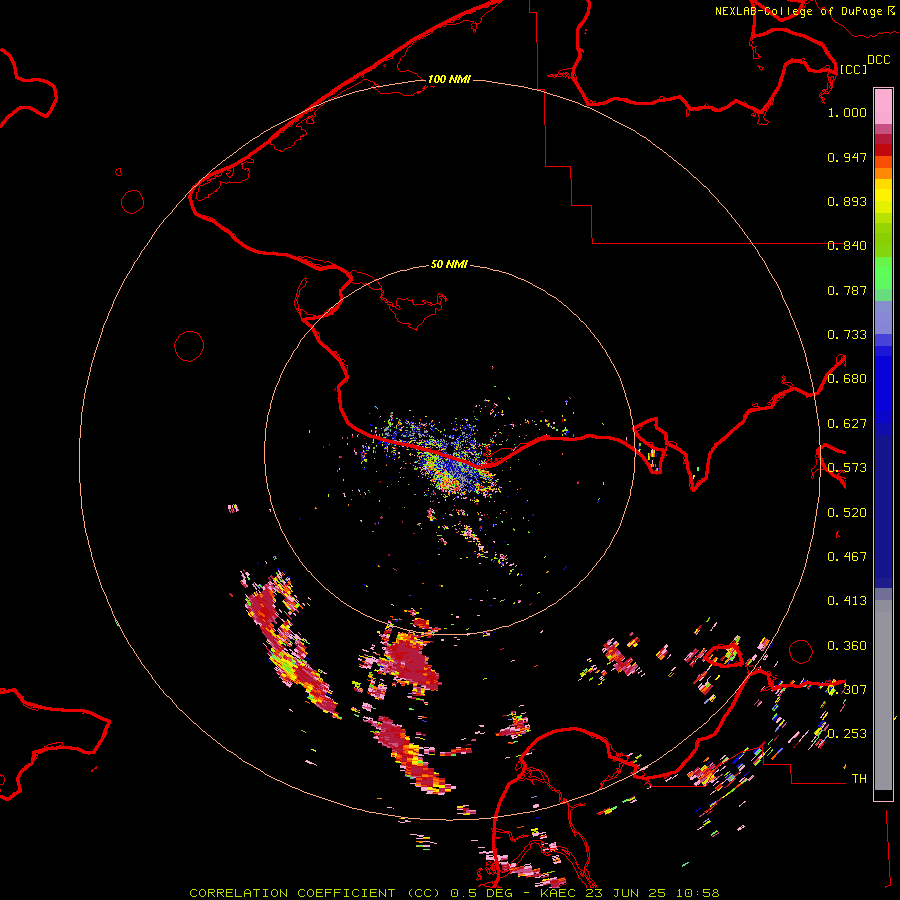Click the 0.520 legend value
The width and height of the screenshot is (900, 900).
[x=847, y=513]
